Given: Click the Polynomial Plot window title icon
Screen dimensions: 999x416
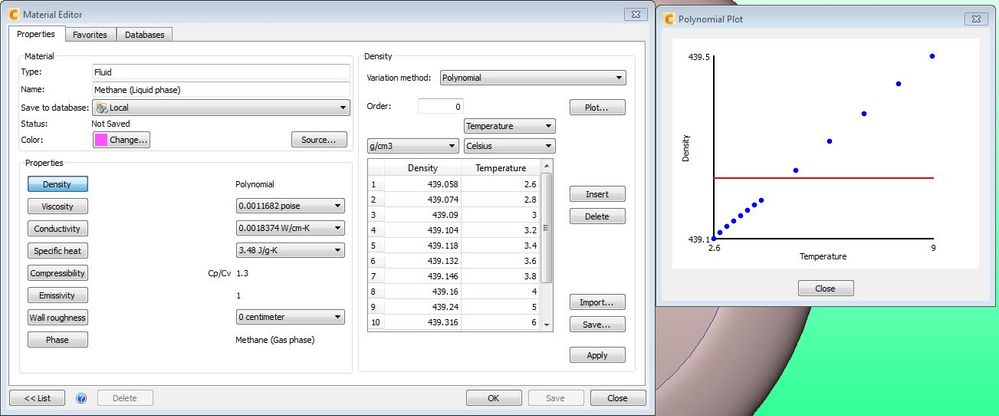Looking at the screenshot, I should 669,19.
